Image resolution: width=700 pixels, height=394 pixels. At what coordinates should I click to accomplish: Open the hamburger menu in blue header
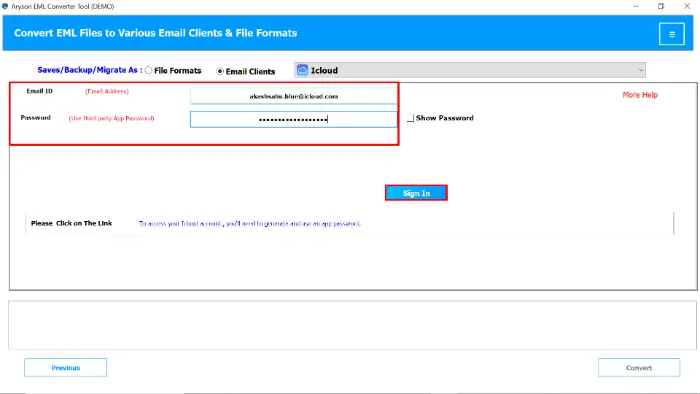(x=671, y=33)
